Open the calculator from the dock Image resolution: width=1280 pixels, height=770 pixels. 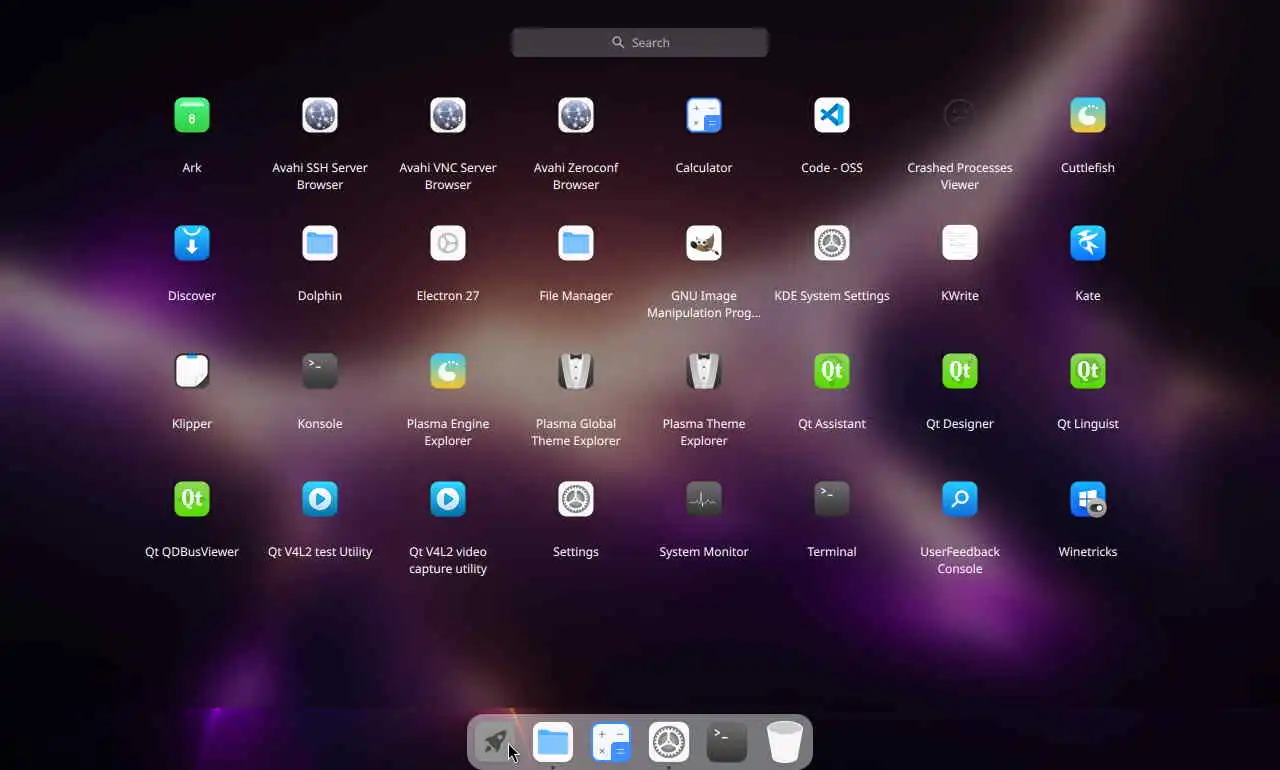611,742
